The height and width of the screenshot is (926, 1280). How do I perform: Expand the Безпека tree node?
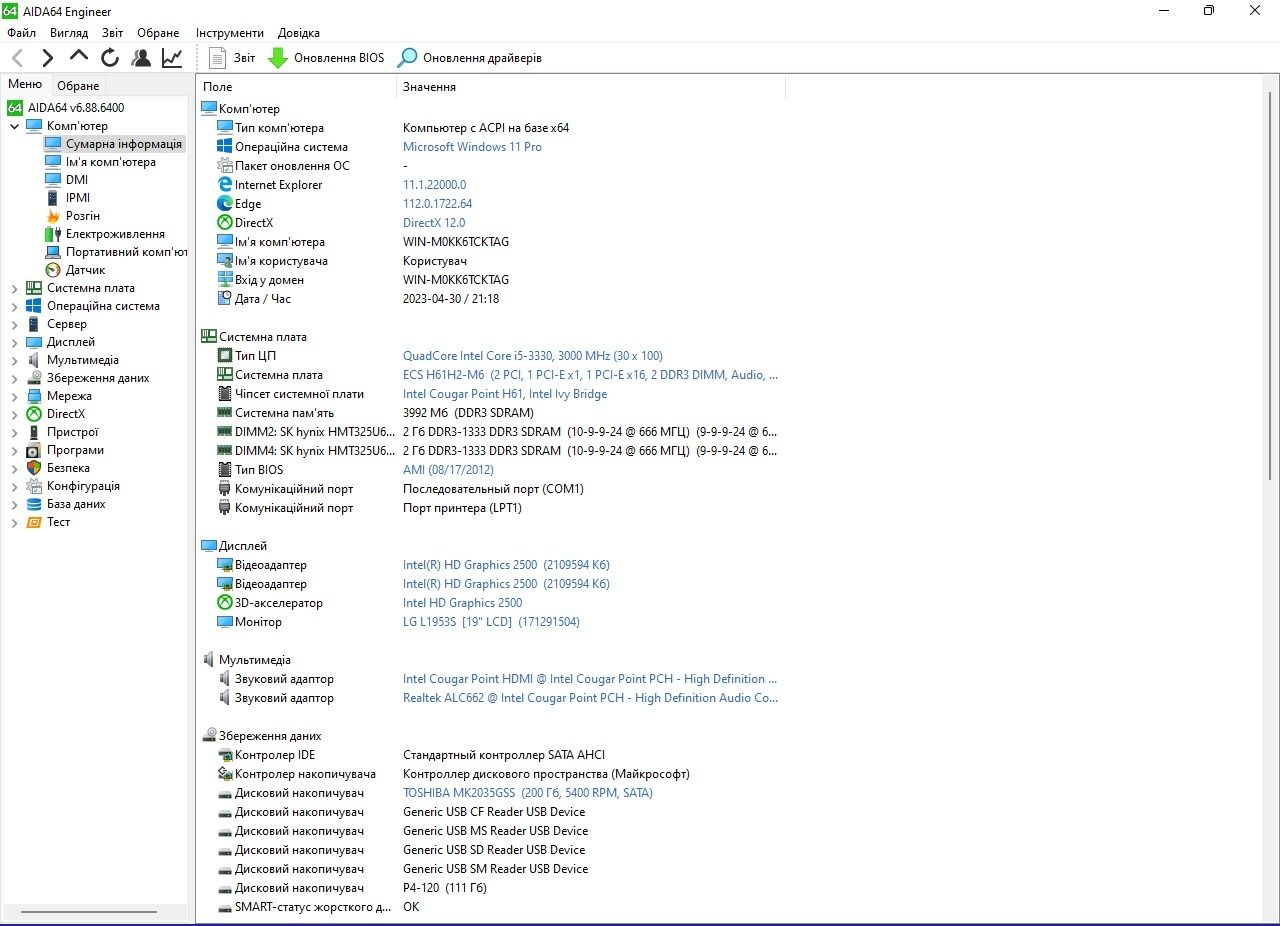click(x=14, y=468)
